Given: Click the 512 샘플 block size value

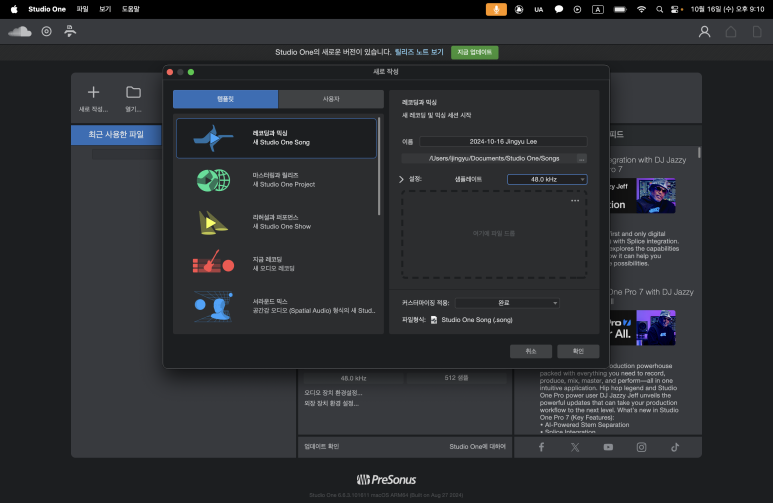Looking at the screenshot, I should (457, 378).
